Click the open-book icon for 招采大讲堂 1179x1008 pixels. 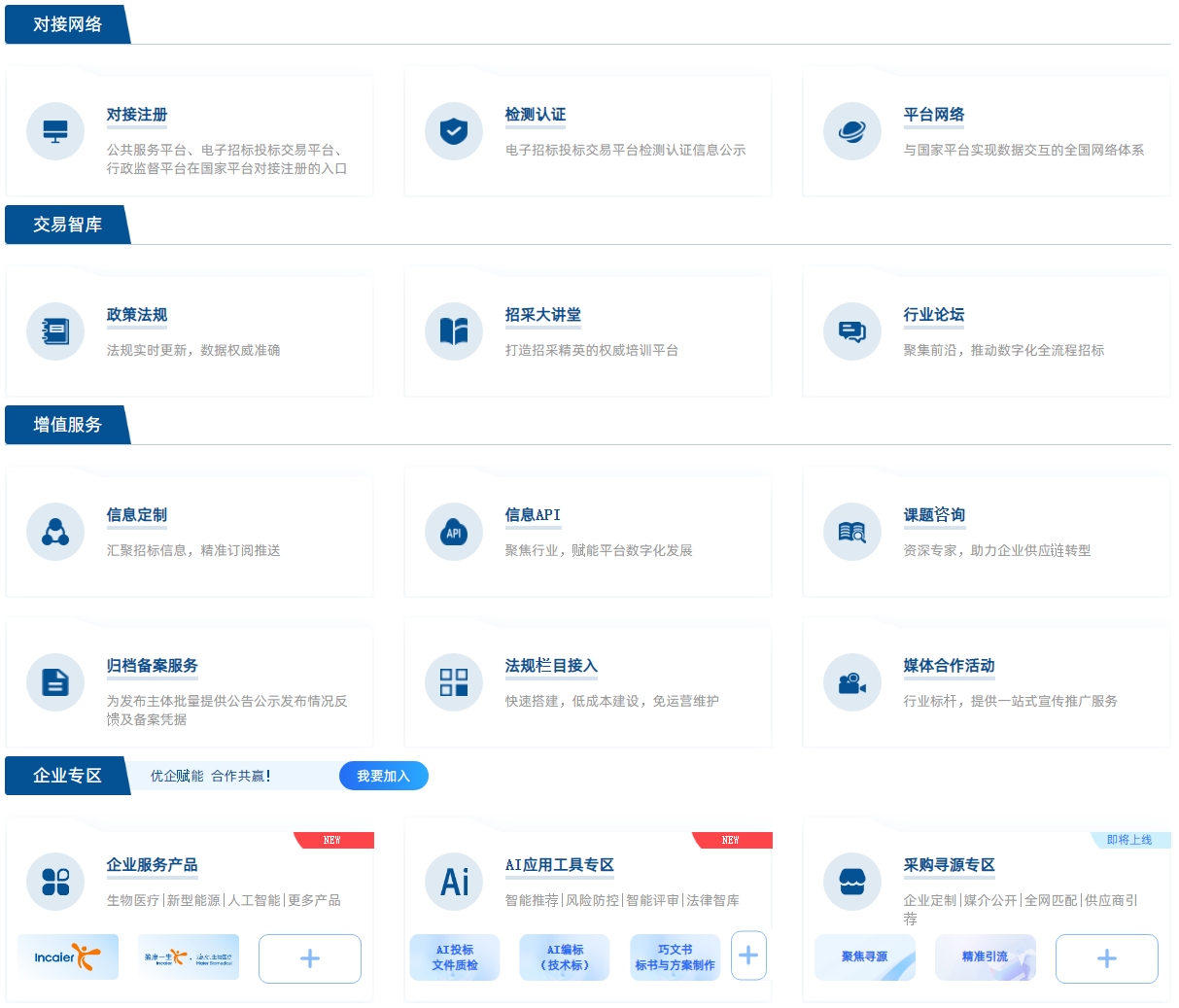454,331
